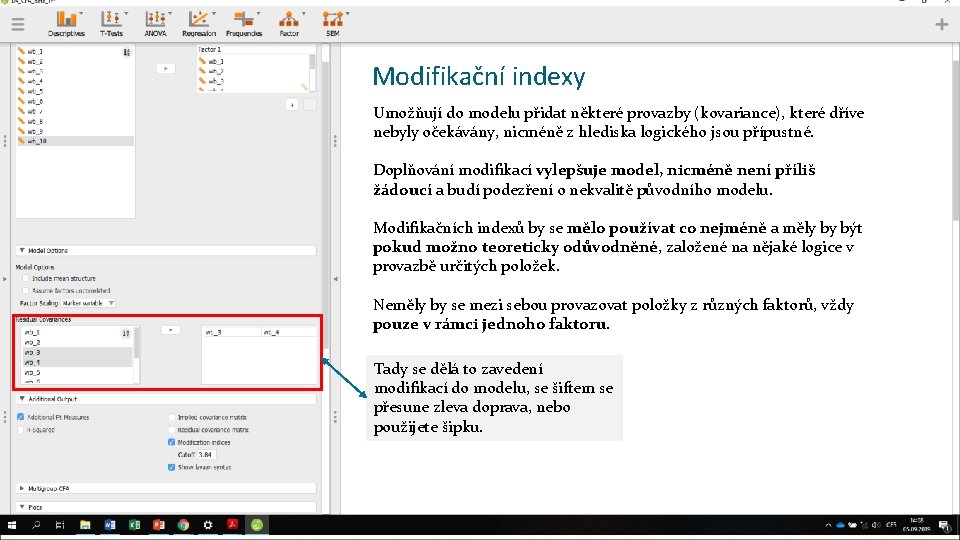
Task: Uncheck Additional Fit Measures
Action: (21, 417)
